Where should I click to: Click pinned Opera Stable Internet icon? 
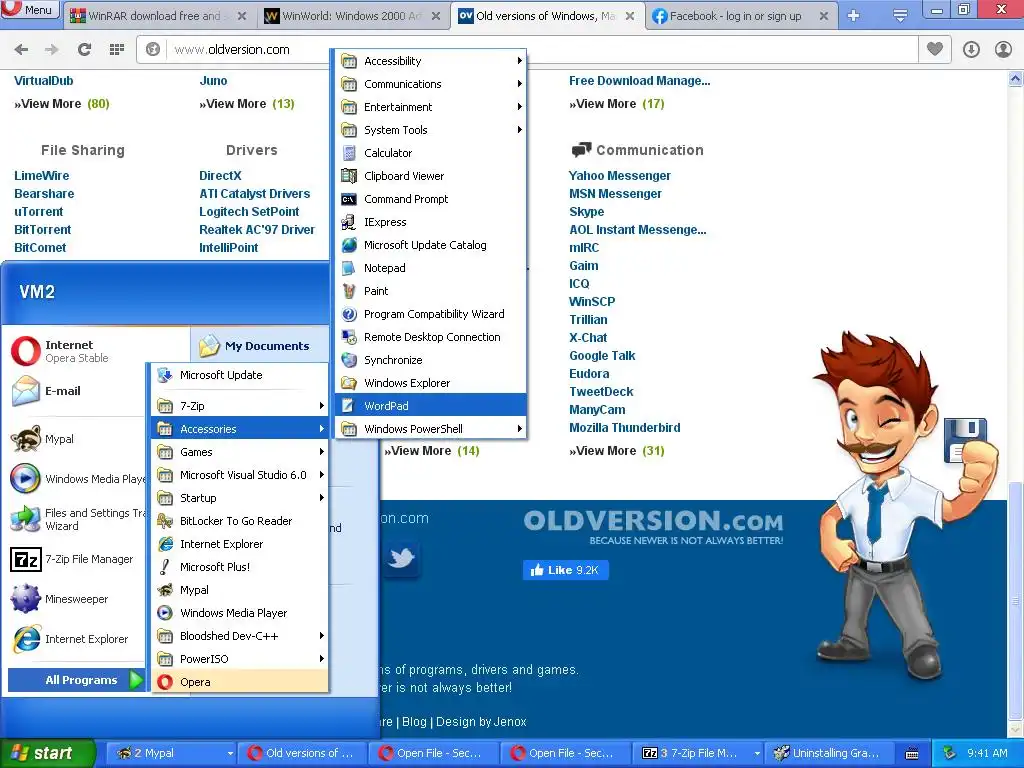point(25,351)
